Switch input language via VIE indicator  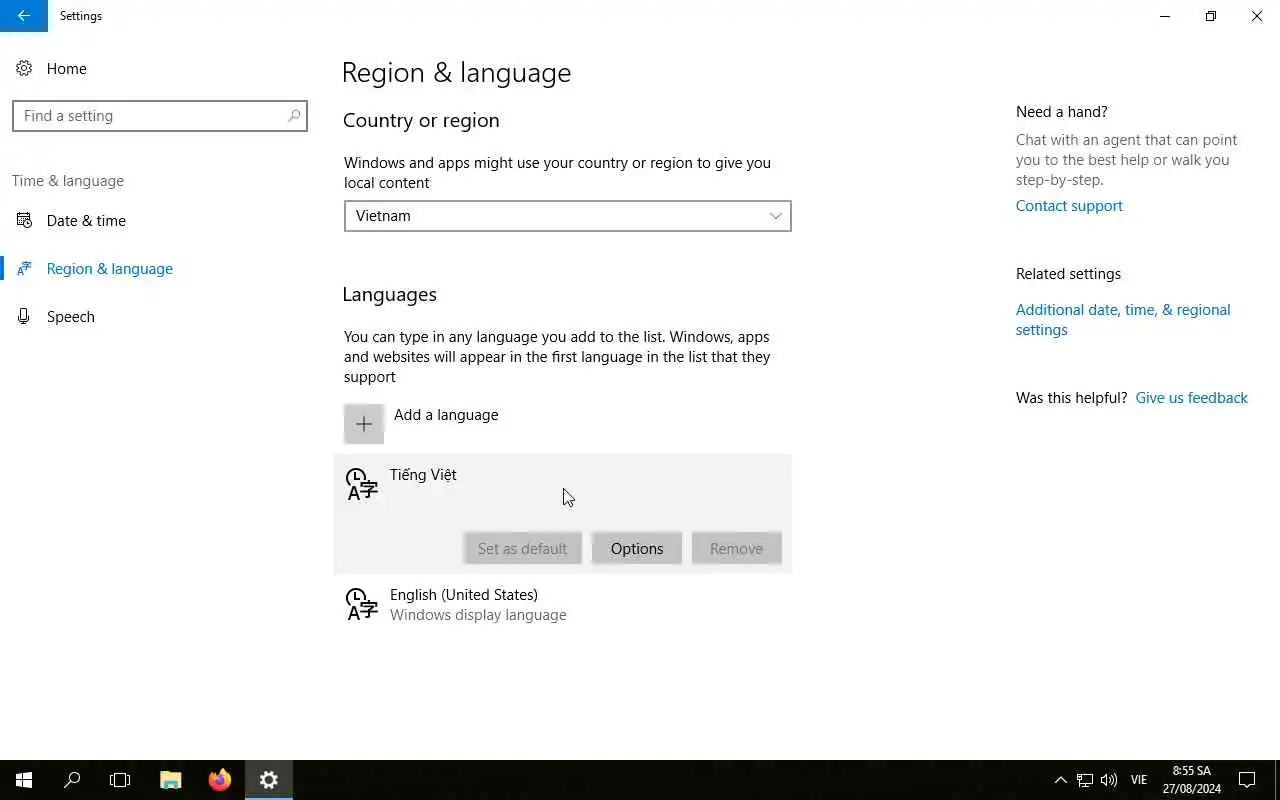pos(1138,780)
